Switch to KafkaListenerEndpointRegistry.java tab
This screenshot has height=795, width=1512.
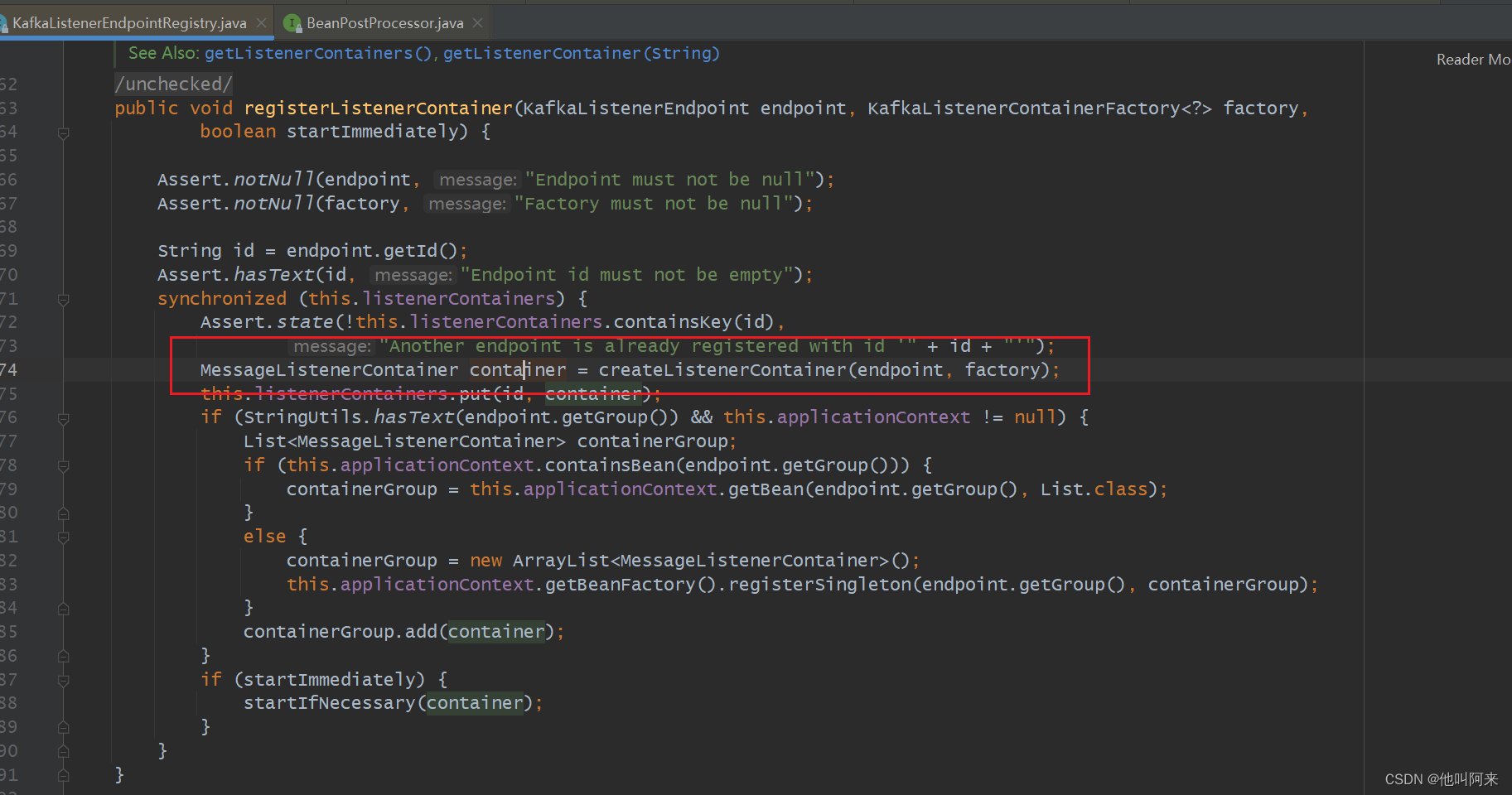[x=129, y=23]
